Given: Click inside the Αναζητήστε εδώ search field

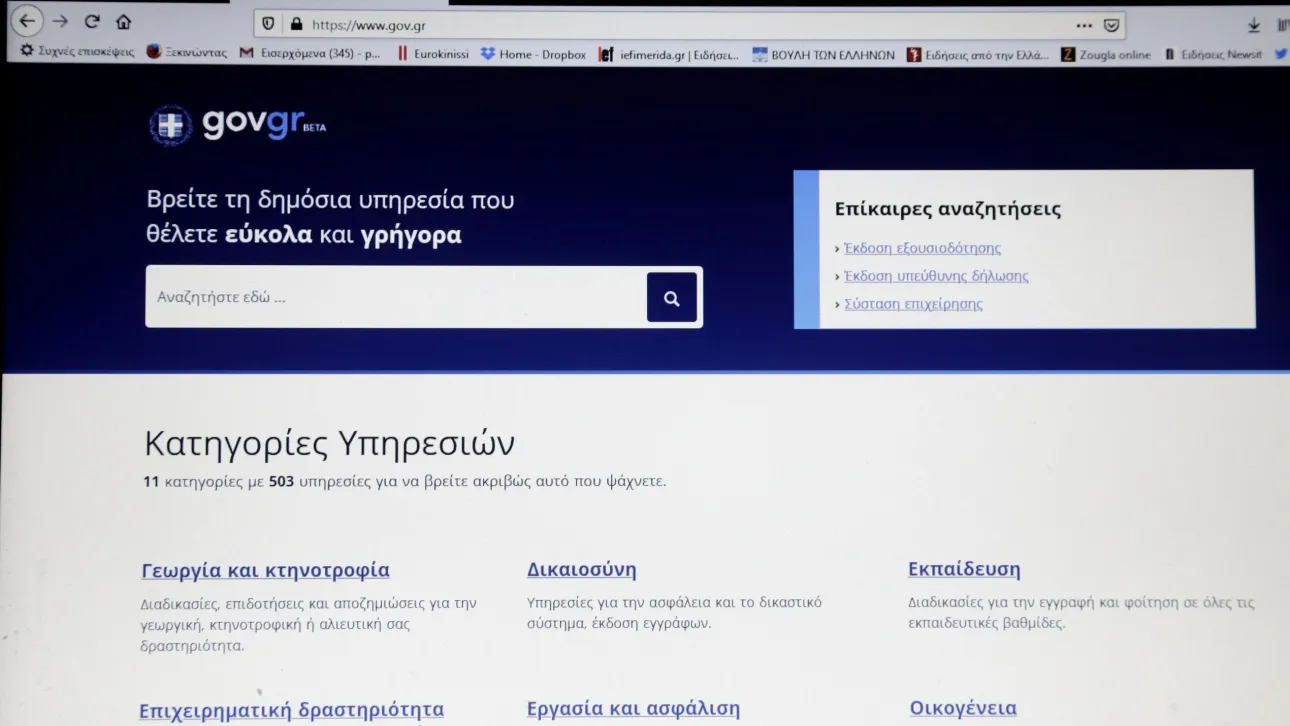Looking at the screenshot, I should point(400,296).
